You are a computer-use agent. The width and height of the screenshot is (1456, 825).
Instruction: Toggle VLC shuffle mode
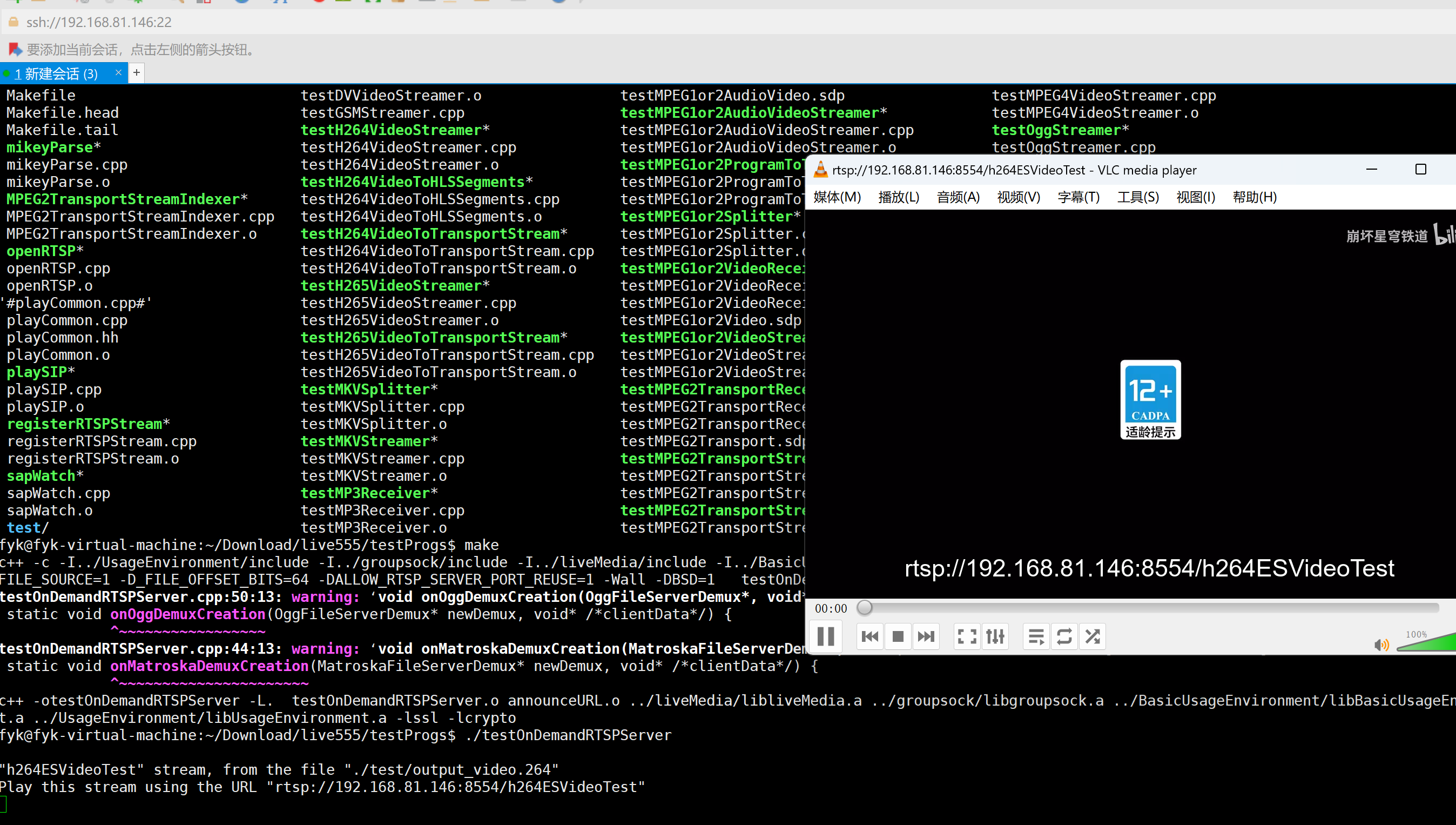(x=1093, y=636)
